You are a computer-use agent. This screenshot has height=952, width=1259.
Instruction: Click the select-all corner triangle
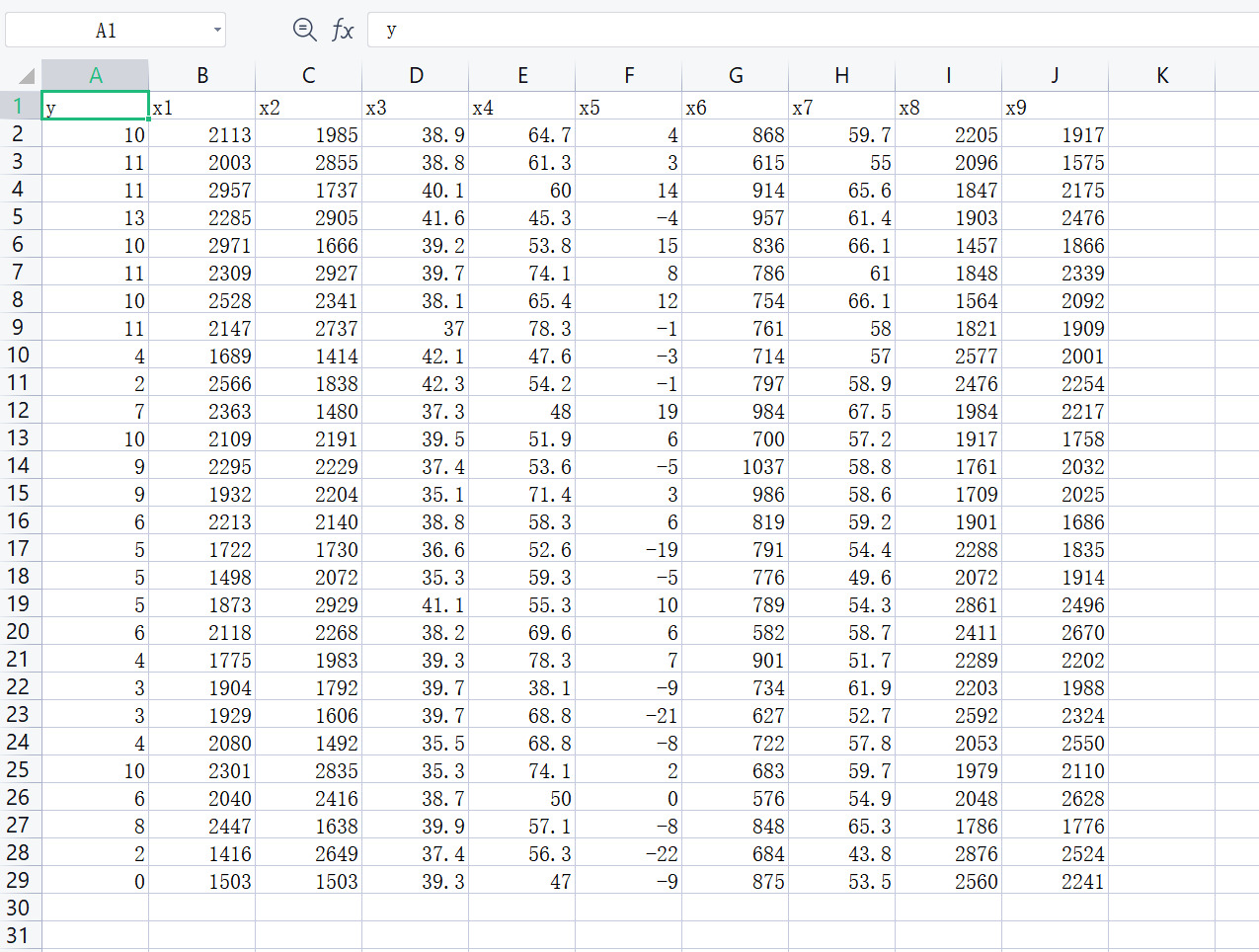click(27, 75)
